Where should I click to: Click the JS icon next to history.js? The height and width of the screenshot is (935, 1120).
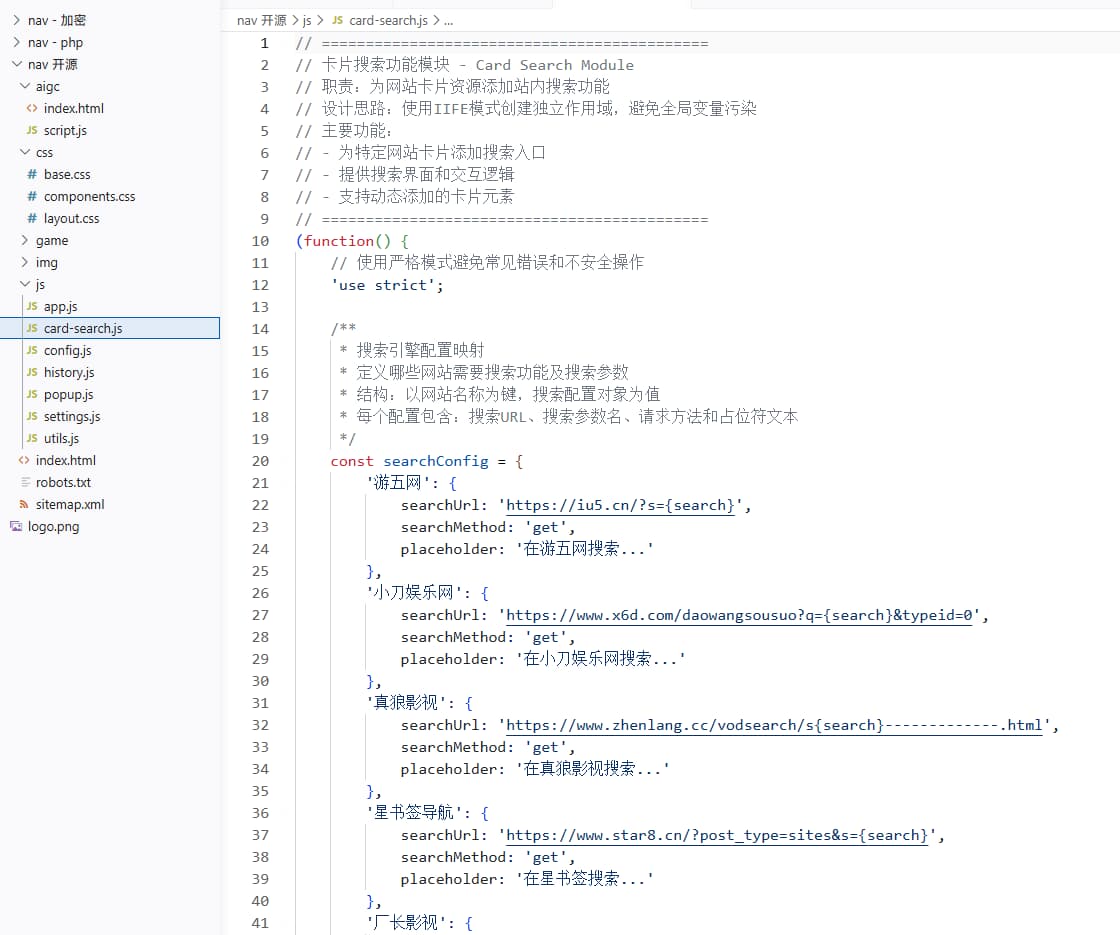[32, 372]
